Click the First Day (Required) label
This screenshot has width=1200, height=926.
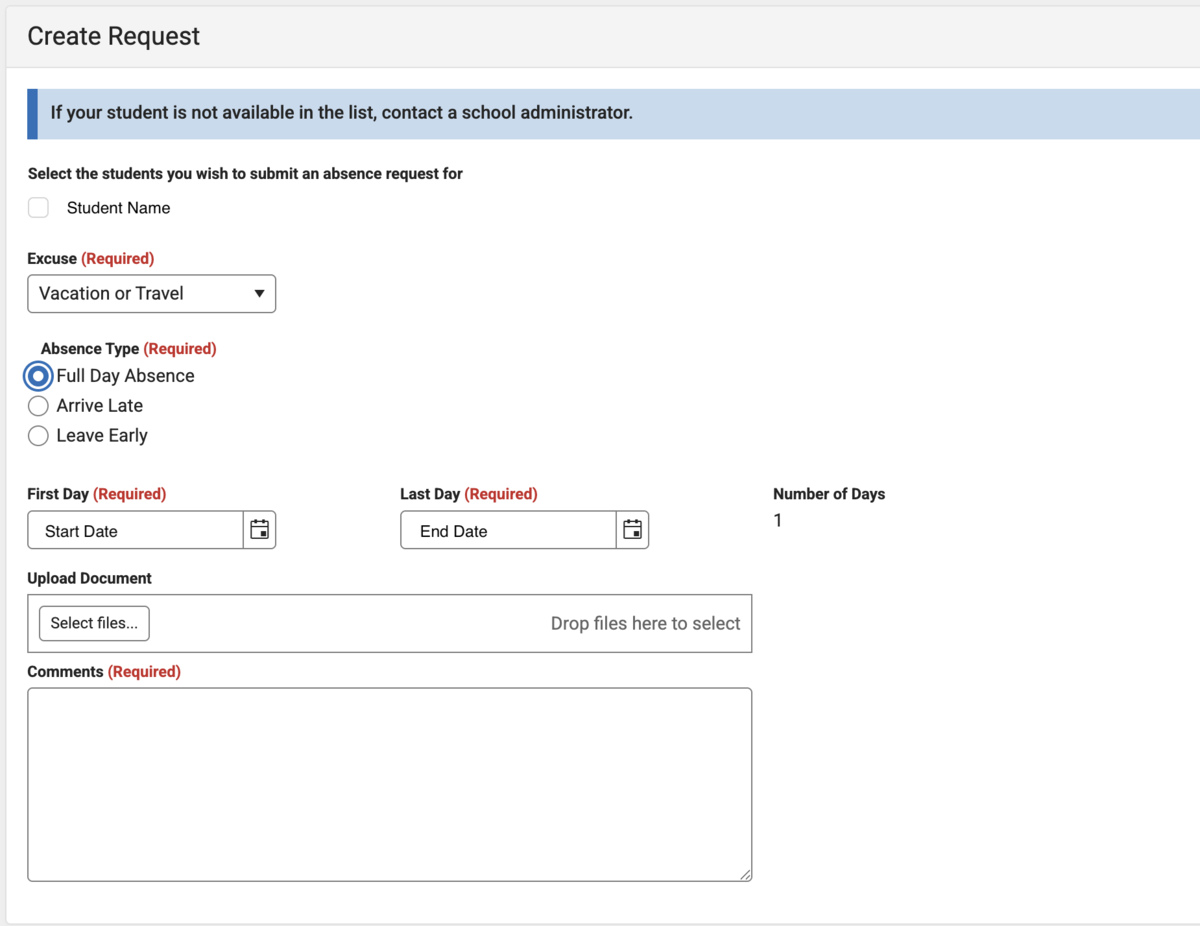coord(96,494)
